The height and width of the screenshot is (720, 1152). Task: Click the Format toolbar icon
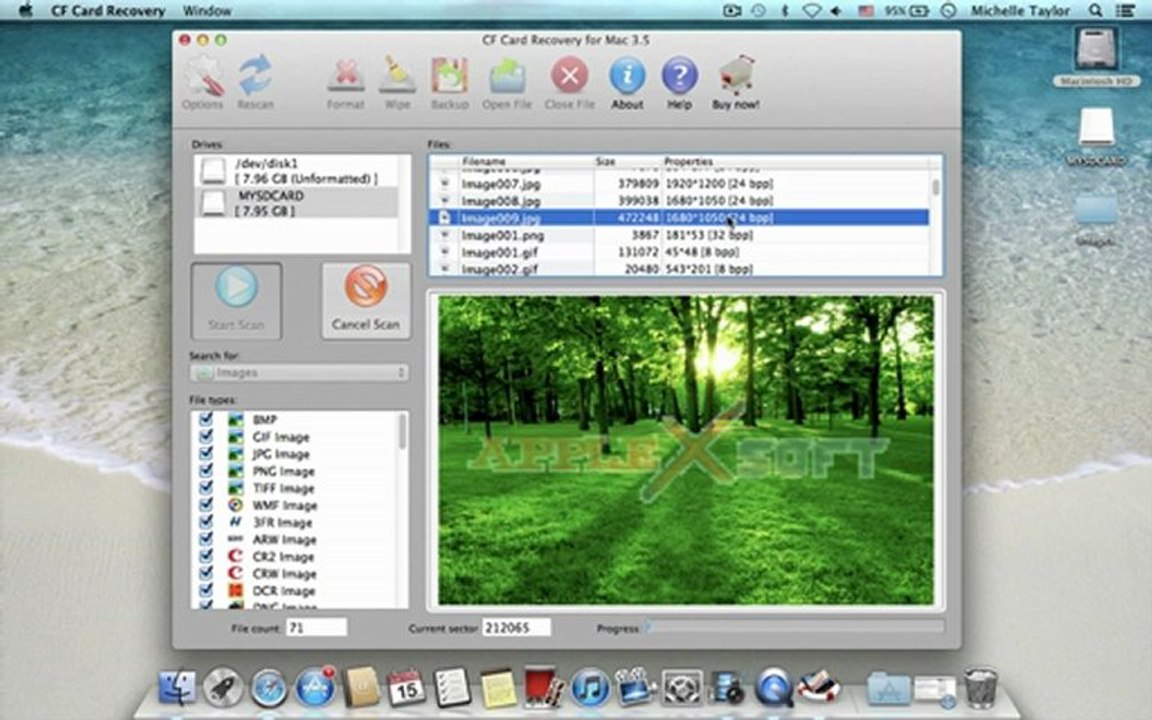[x=345, y=82]
